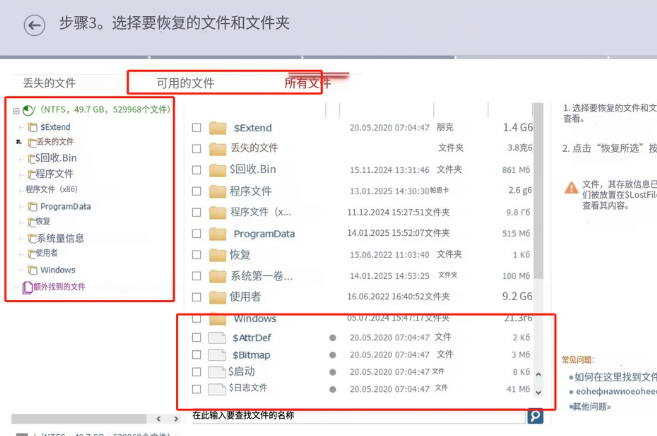Click right arrow of tree horizontal scrollbar
The image size is (657, 436).
(176, 419)
